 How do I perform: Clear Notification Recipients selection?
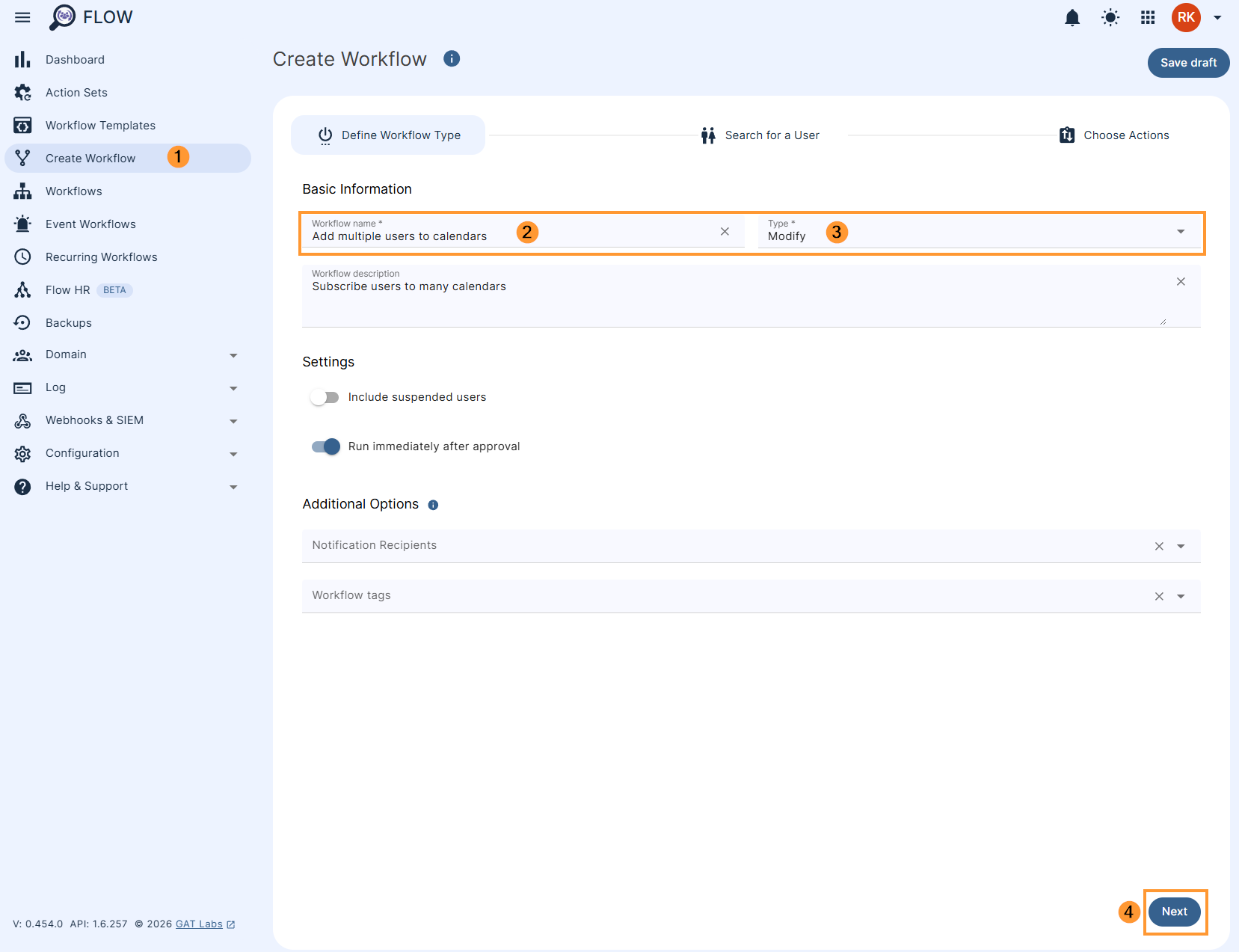pyautogui.click(x=1159, y=547)
